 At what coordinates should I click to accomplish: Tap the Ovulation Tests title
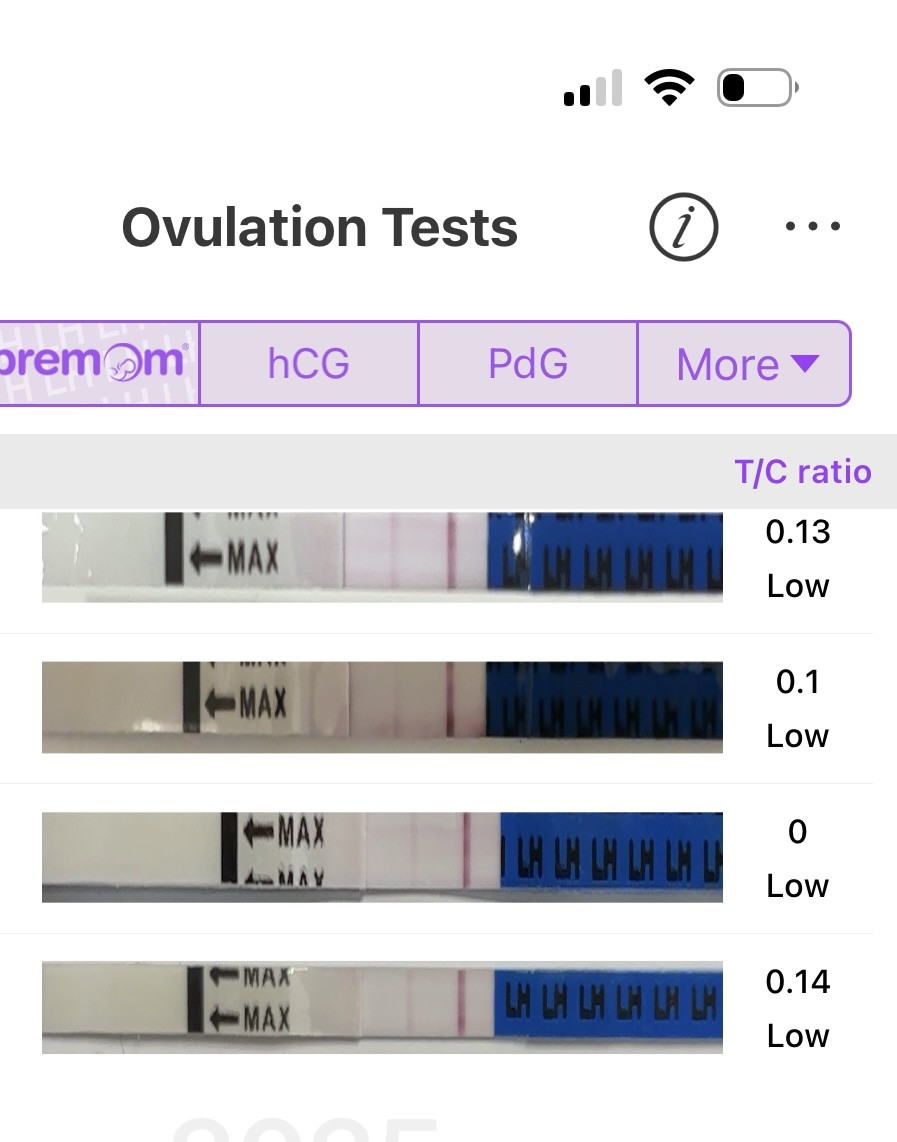click(x=320, y=228)
